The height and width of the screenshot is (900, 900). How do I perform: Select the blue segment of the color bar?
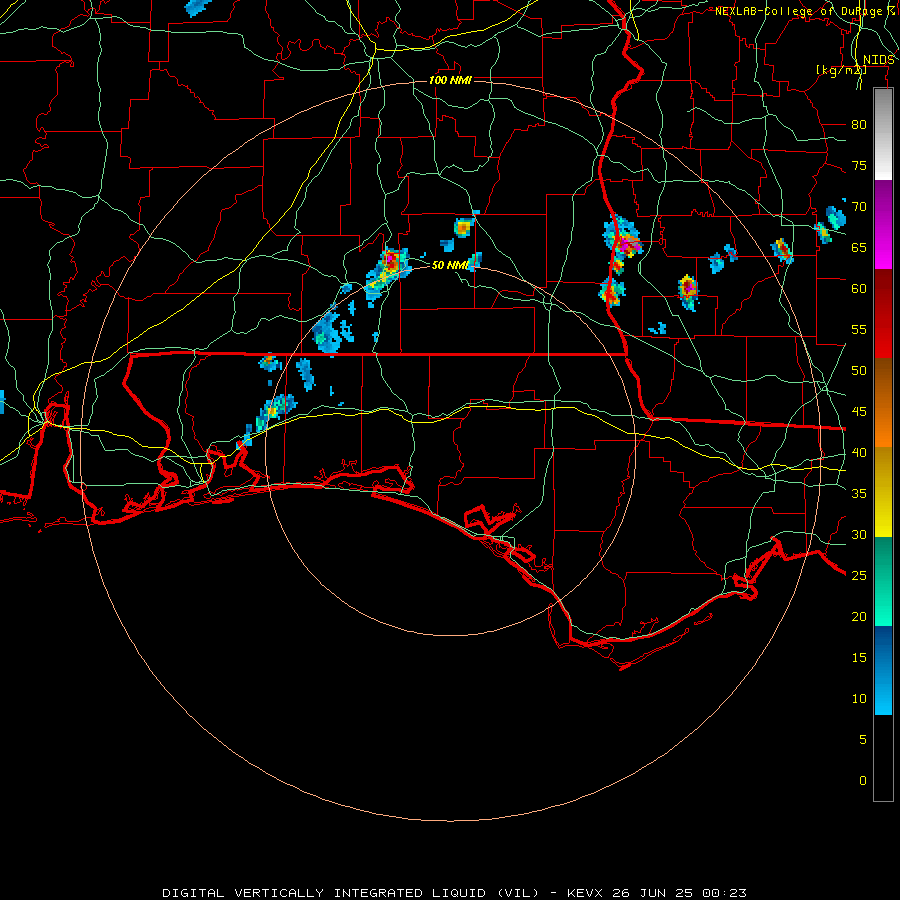click(883, 670)
